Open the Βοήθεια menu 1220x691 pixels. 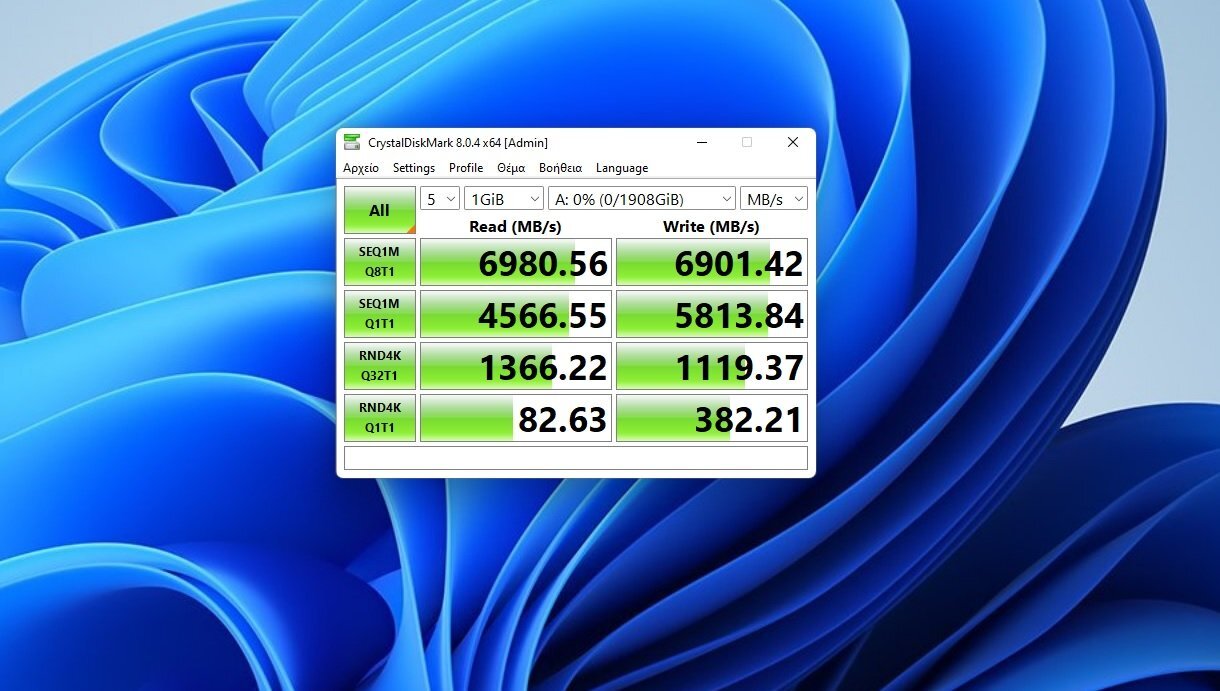tap(560, 168)
